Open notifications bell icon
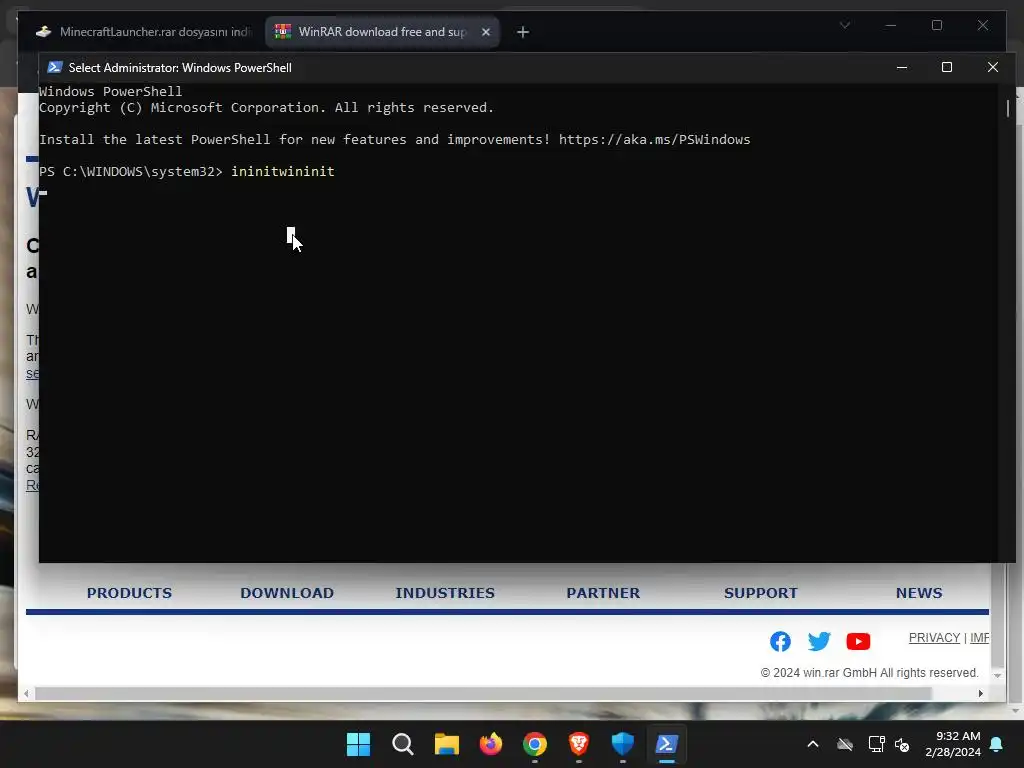 [997, 744]
